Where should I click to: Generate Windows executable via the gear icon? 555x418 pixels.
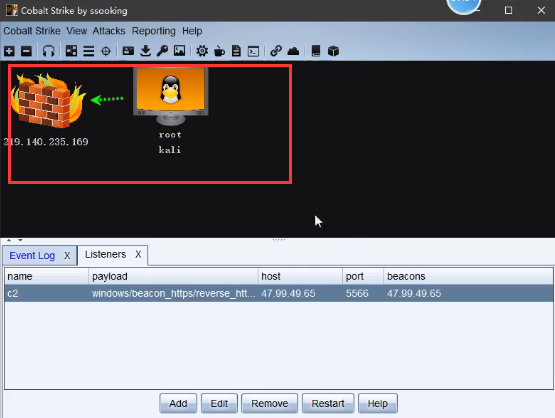202,51
